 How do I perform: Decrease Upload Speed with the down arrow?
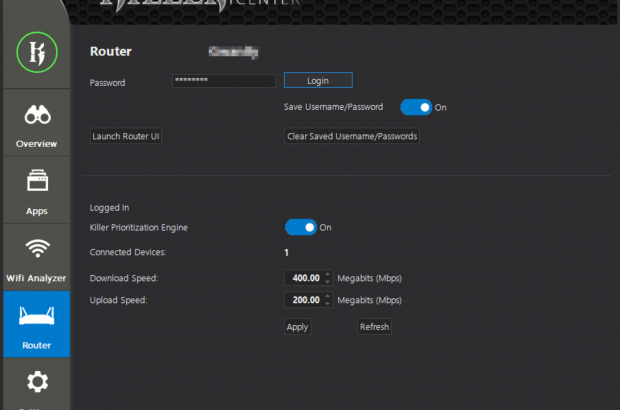(327, 303)
